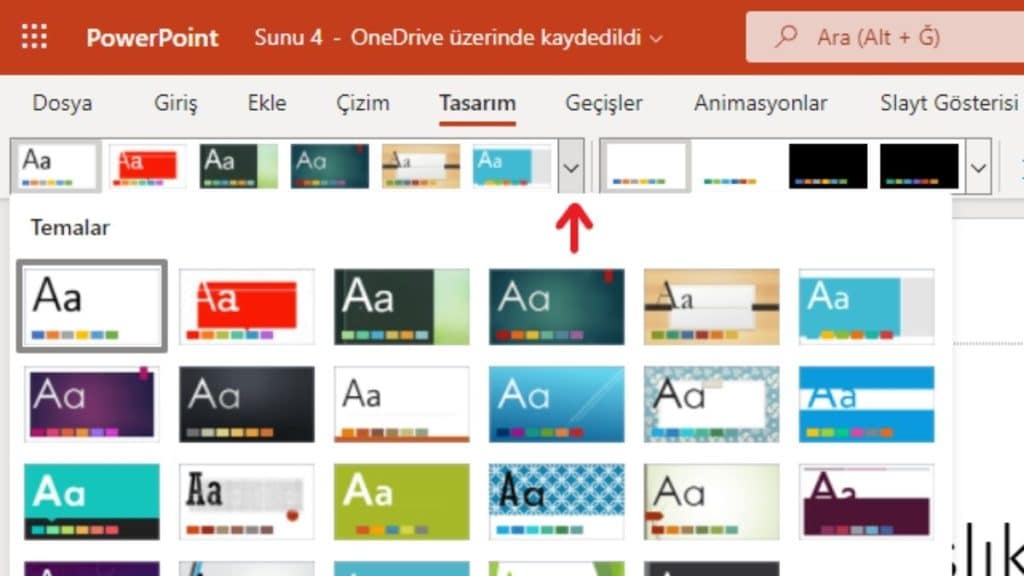Apply the dark charcoal theme
The image size is (1024, 576).
(x=247, y=404)
